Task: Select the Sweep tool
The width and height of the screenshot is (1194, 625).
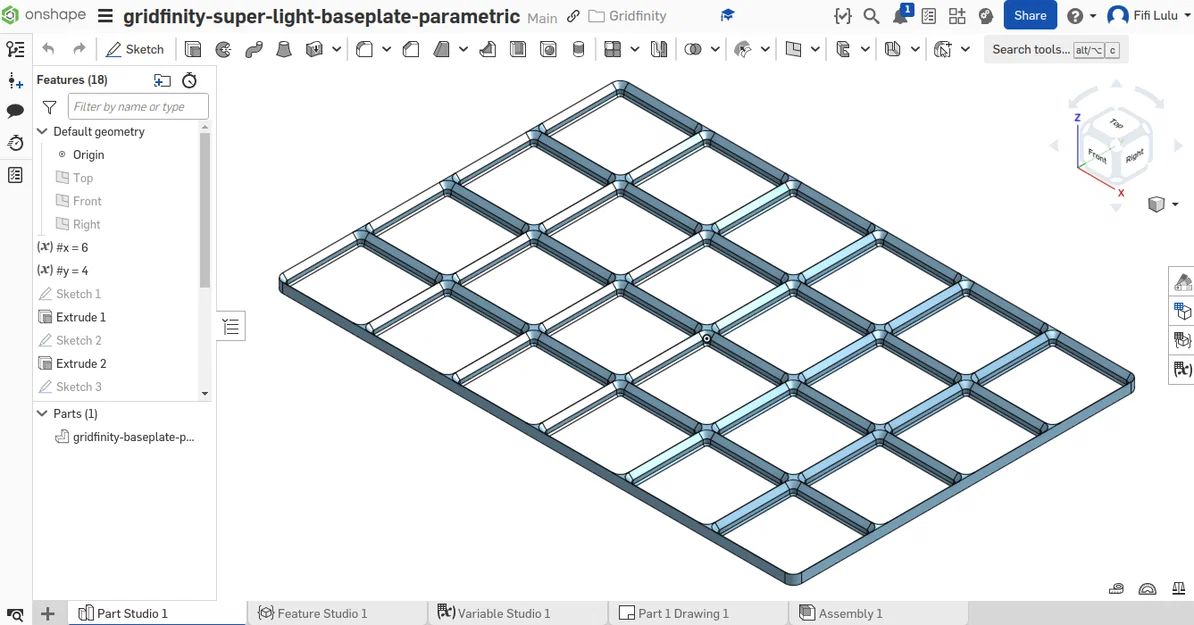Action: (253, 48)
